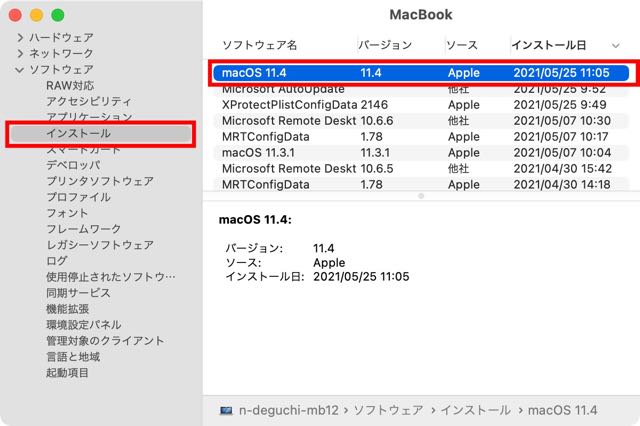Viewport: 640px width, 426px height.
Task: Expand the ハードウェア category
Action: [20, 38]
